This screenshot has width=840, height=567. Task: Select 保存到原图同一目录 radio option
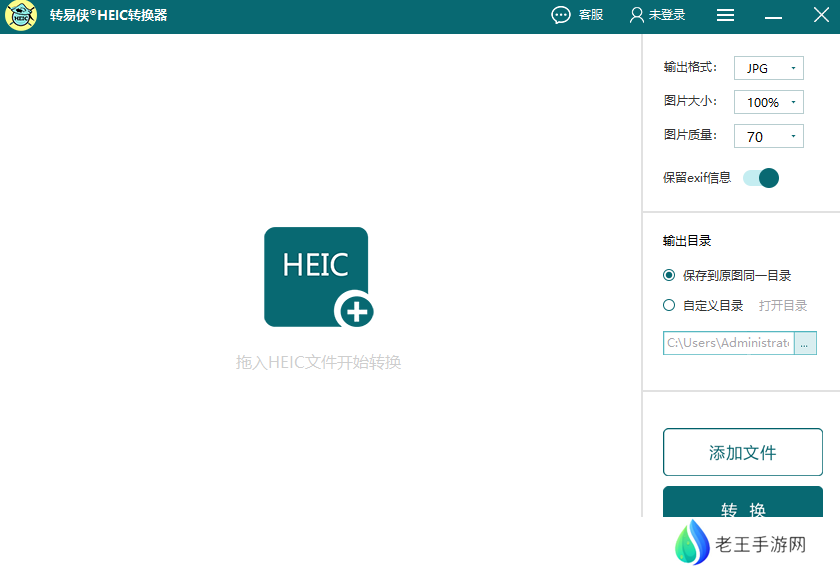[669, 275]
